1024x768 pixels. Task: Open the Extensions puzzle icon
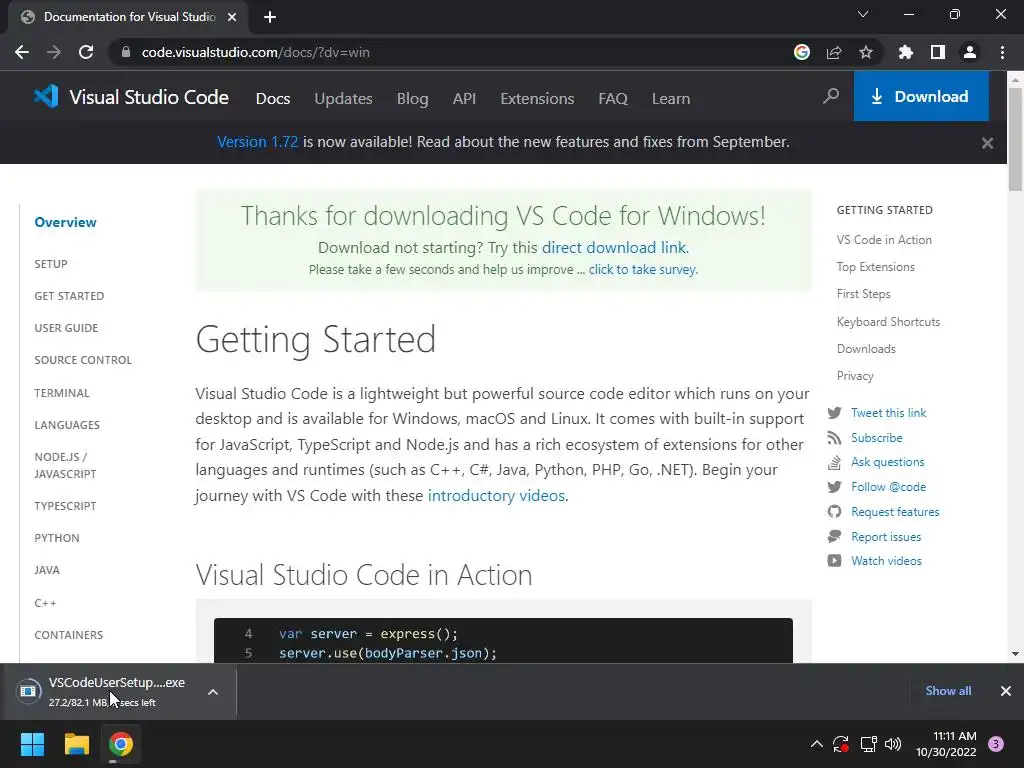click(x=906, y=52)
